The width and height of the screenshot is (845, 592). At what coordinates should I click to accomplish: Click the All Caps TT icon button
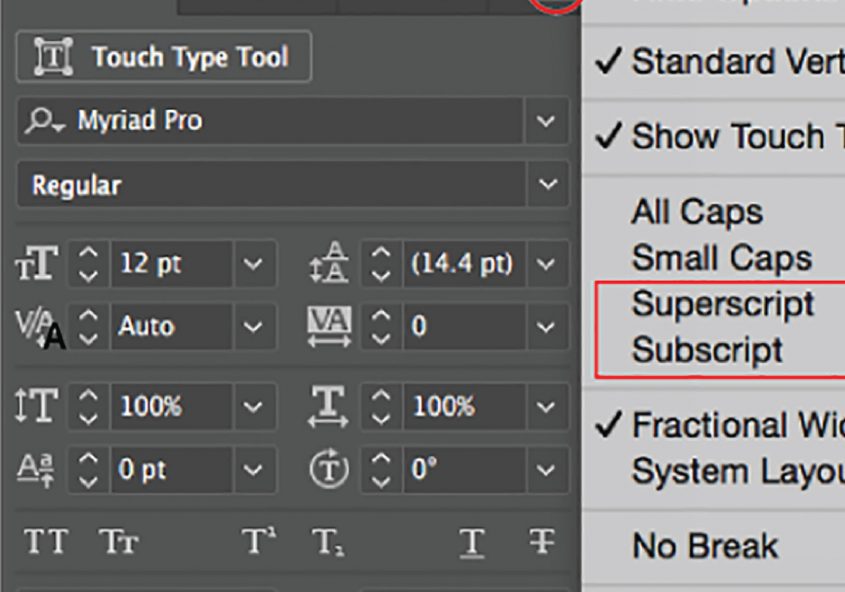pos(45,543)
